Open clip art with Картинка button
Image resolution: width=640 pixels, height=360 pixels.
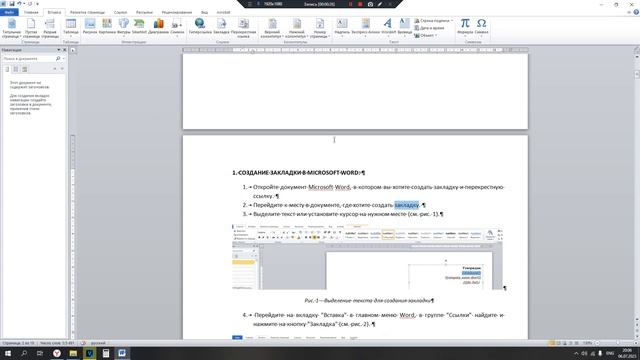pyautogui.click(x=107, y=27)
